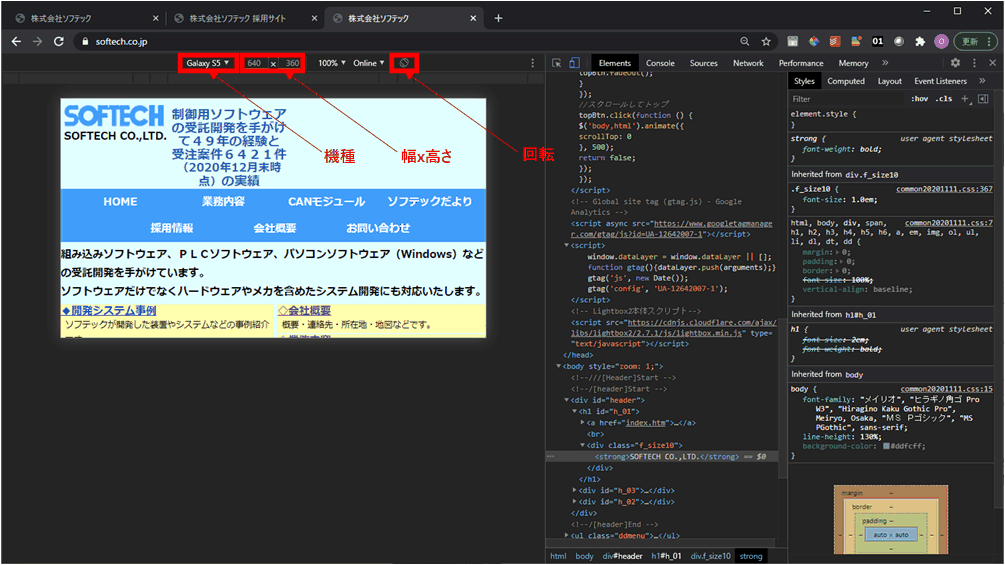Screen dimensions: 1005x565
Task: Open the red striped extension icon
Action: tap(835, 42)
